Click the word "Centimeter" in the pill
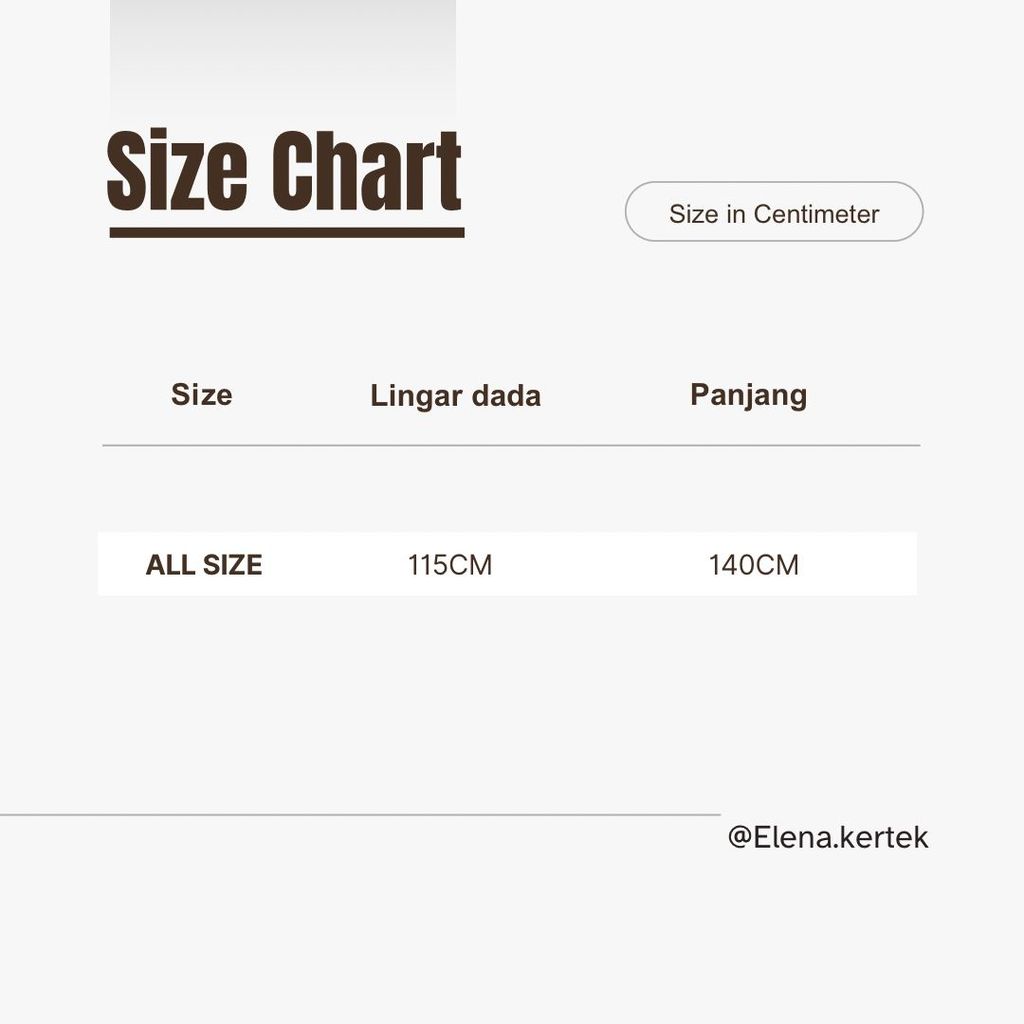Screen dimensions: 1024x1024 (x=816, y=214)
